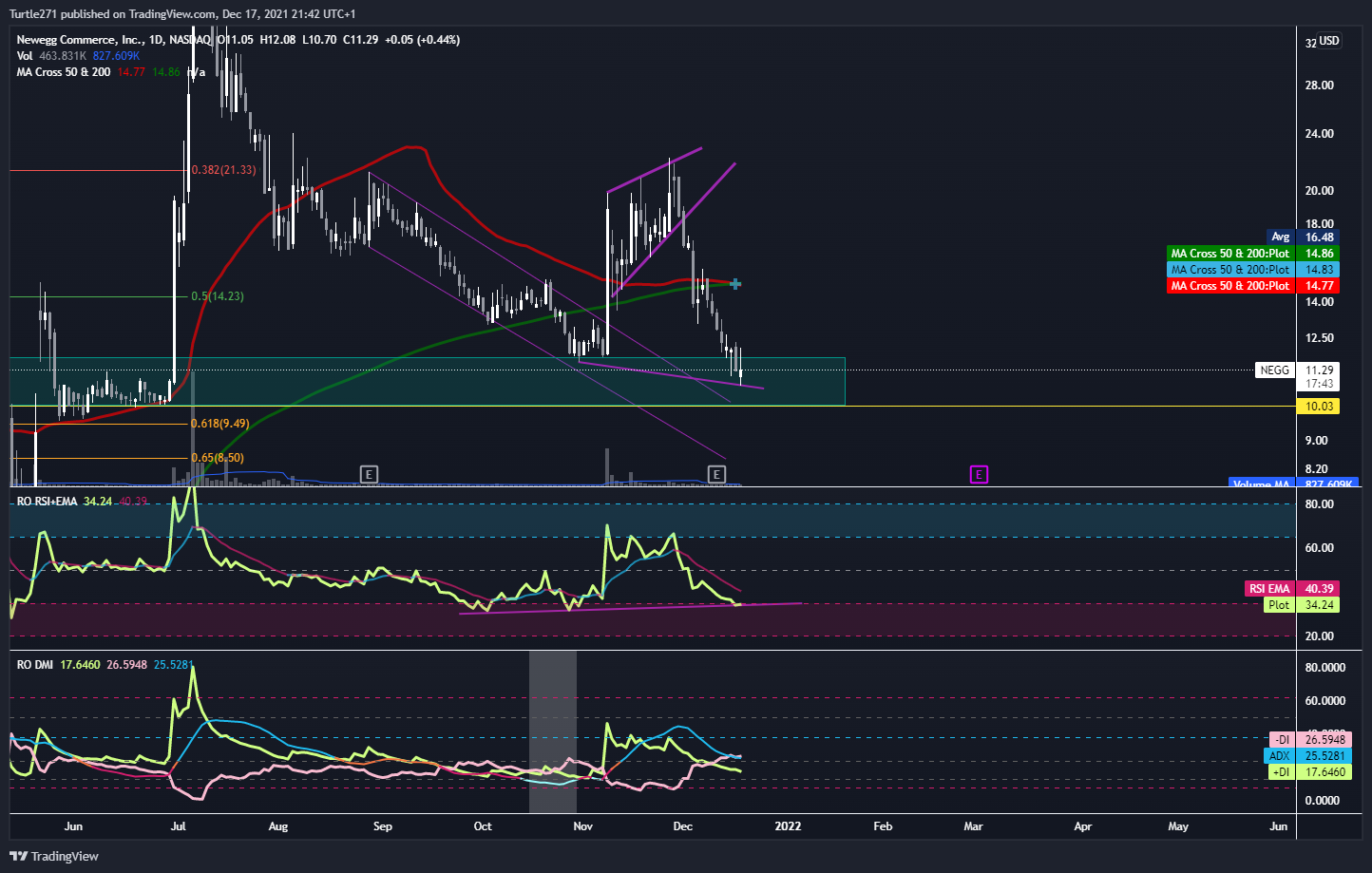Click the red MA Cross plot 14.77 label
Image resolution: width=1372 pixels, height=873 pixels.
[x=1252, y=286]
